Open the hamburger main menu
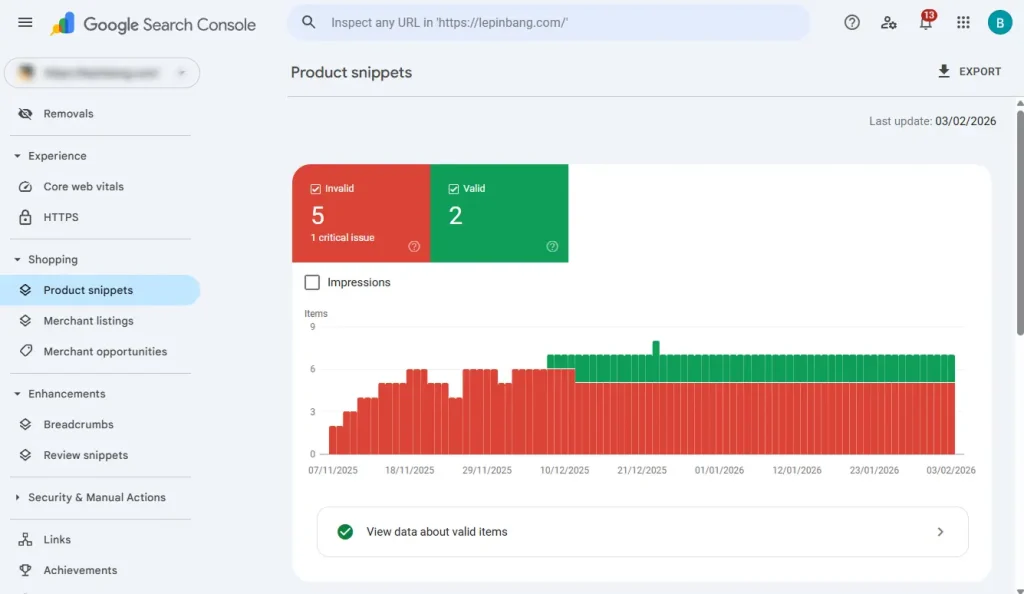The width and height of the screenshot is (1024, 594). click(25, 23)
